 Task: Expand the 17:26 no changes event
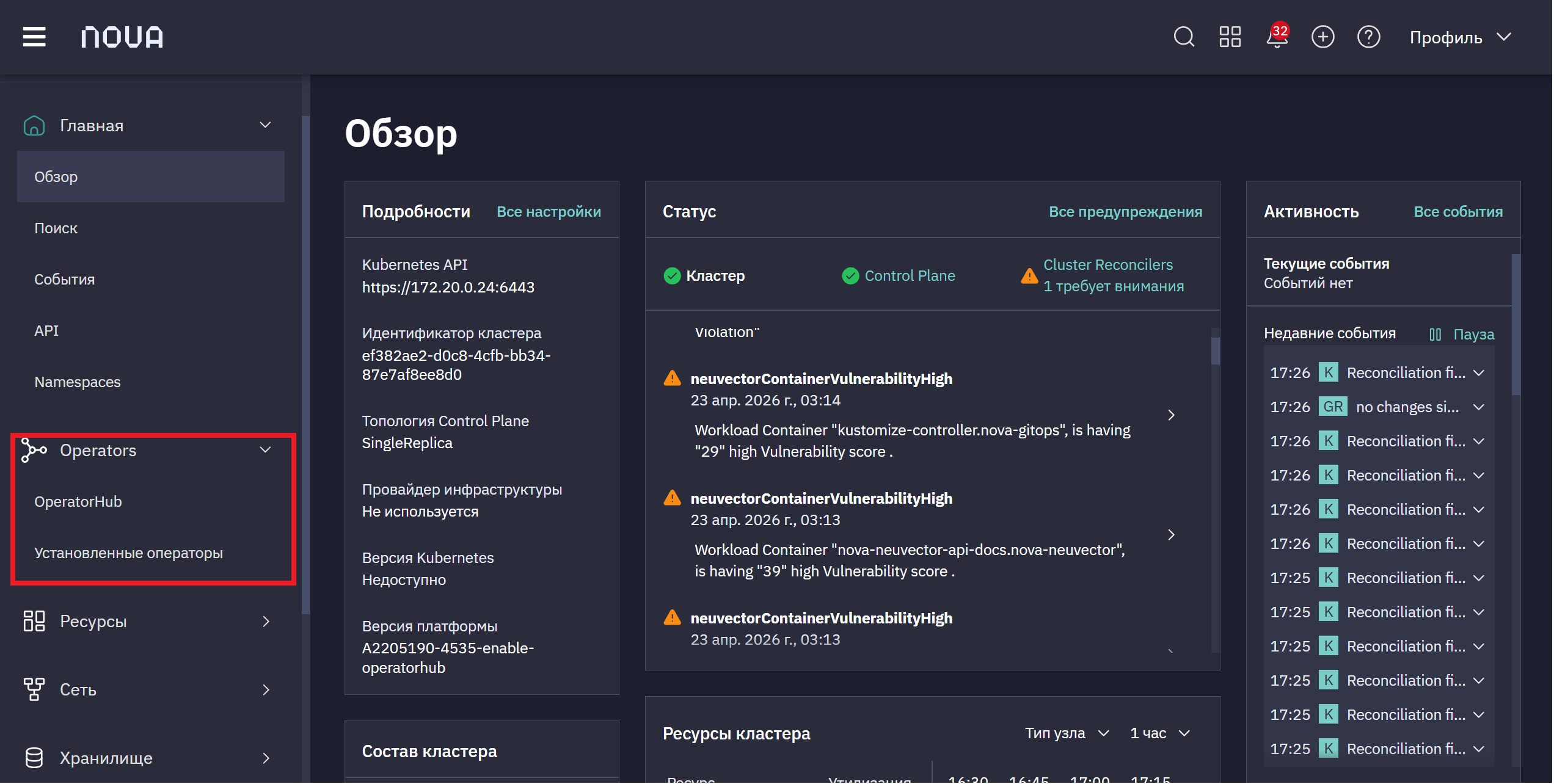pos(1479,407)
